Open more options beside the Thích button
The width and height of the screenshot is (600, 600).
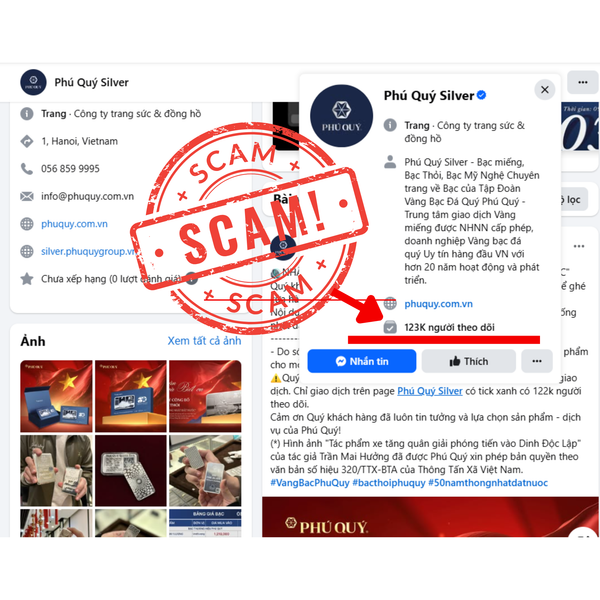pos(536,361)
